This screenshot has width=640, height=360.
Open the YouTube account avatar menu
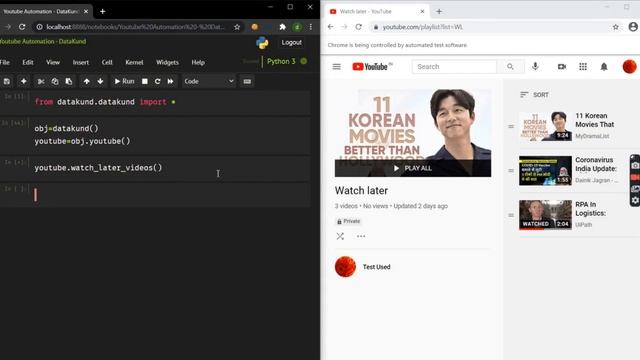(x=629, y=67)
